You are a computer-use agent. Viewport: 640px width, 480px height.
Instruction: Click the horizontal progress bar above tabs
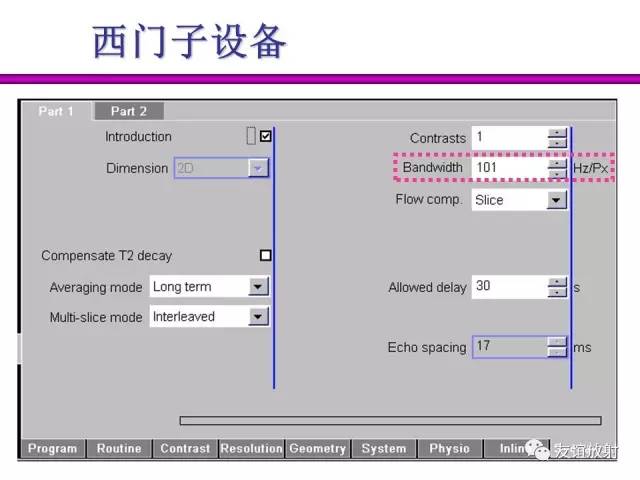coord(390,420)
